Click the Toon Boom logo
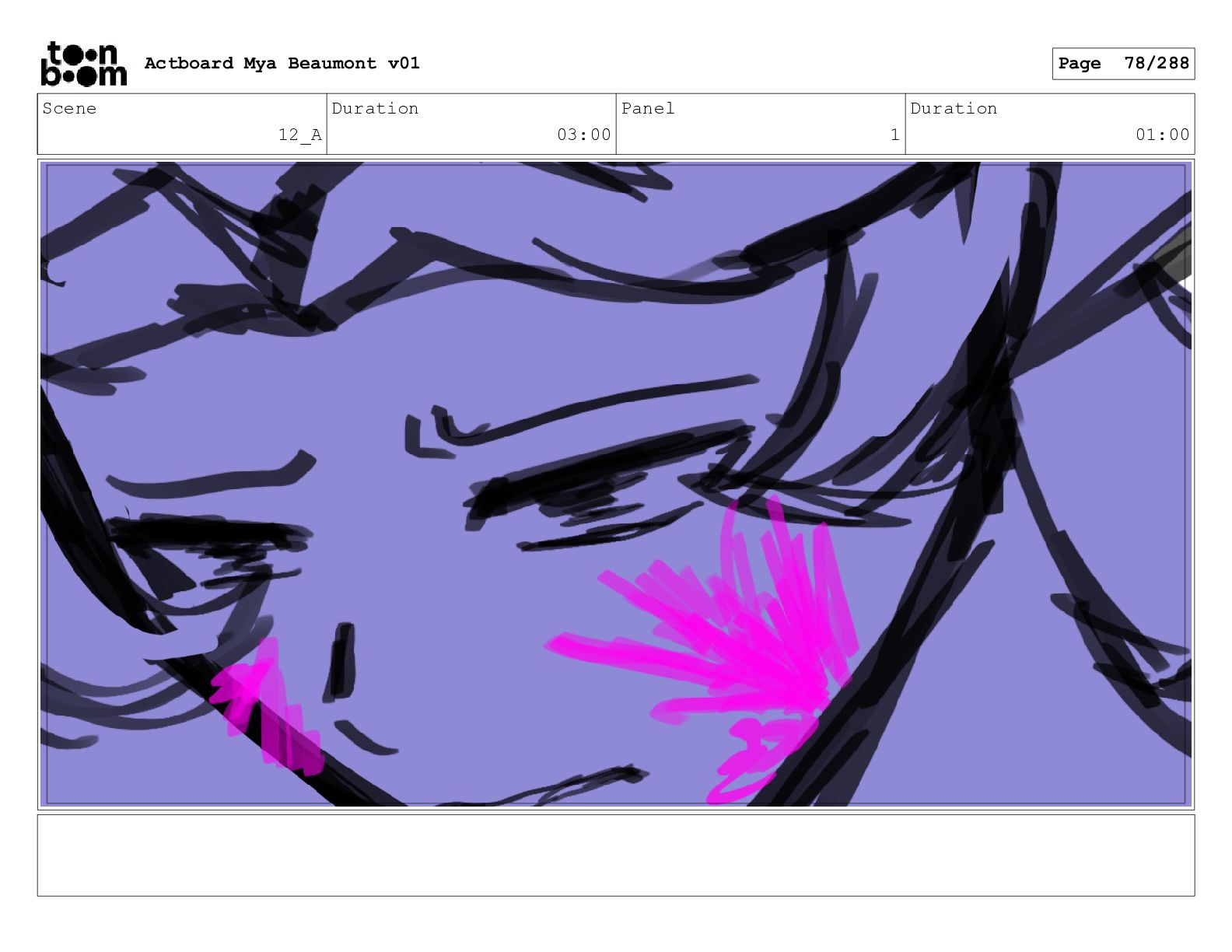Viewport: 1232px width, 952px height. (83, 64)
